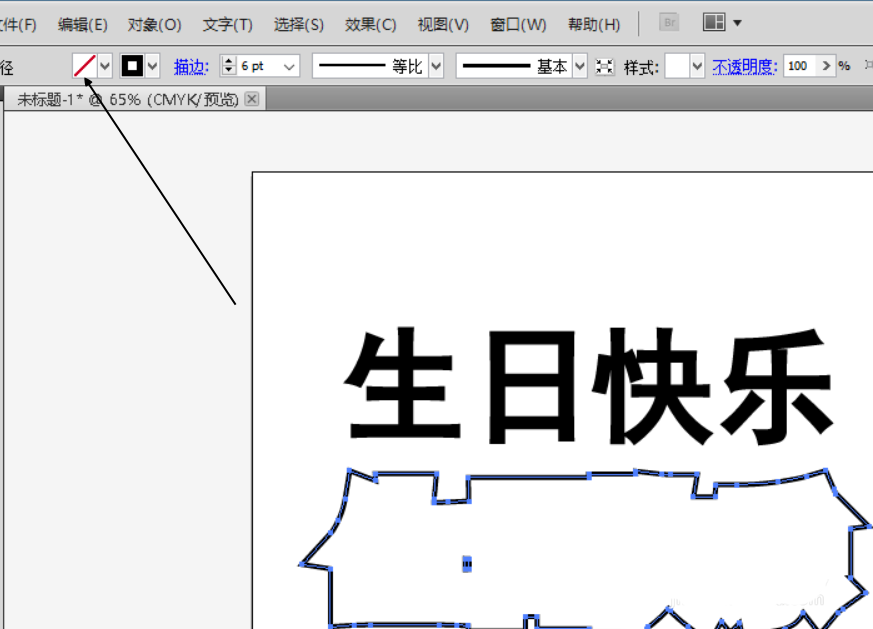This screenshot has width=873, height=629.
Task: Click the stroke weight stepper arrows
Action: 229,66
